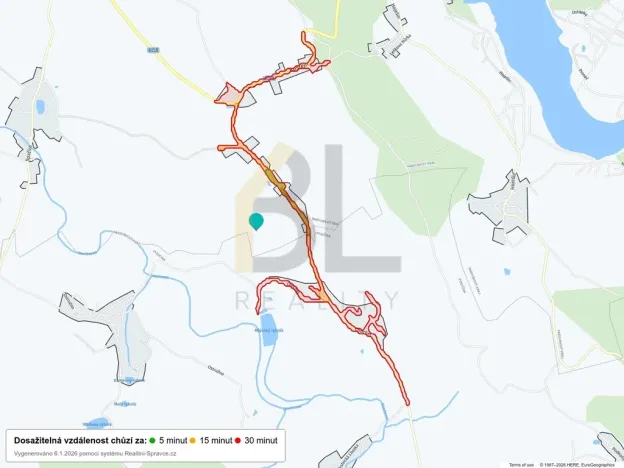The image size is (624, 468).
Task: Click the Mlýnský rybník pond label
Action: point(269,330)
